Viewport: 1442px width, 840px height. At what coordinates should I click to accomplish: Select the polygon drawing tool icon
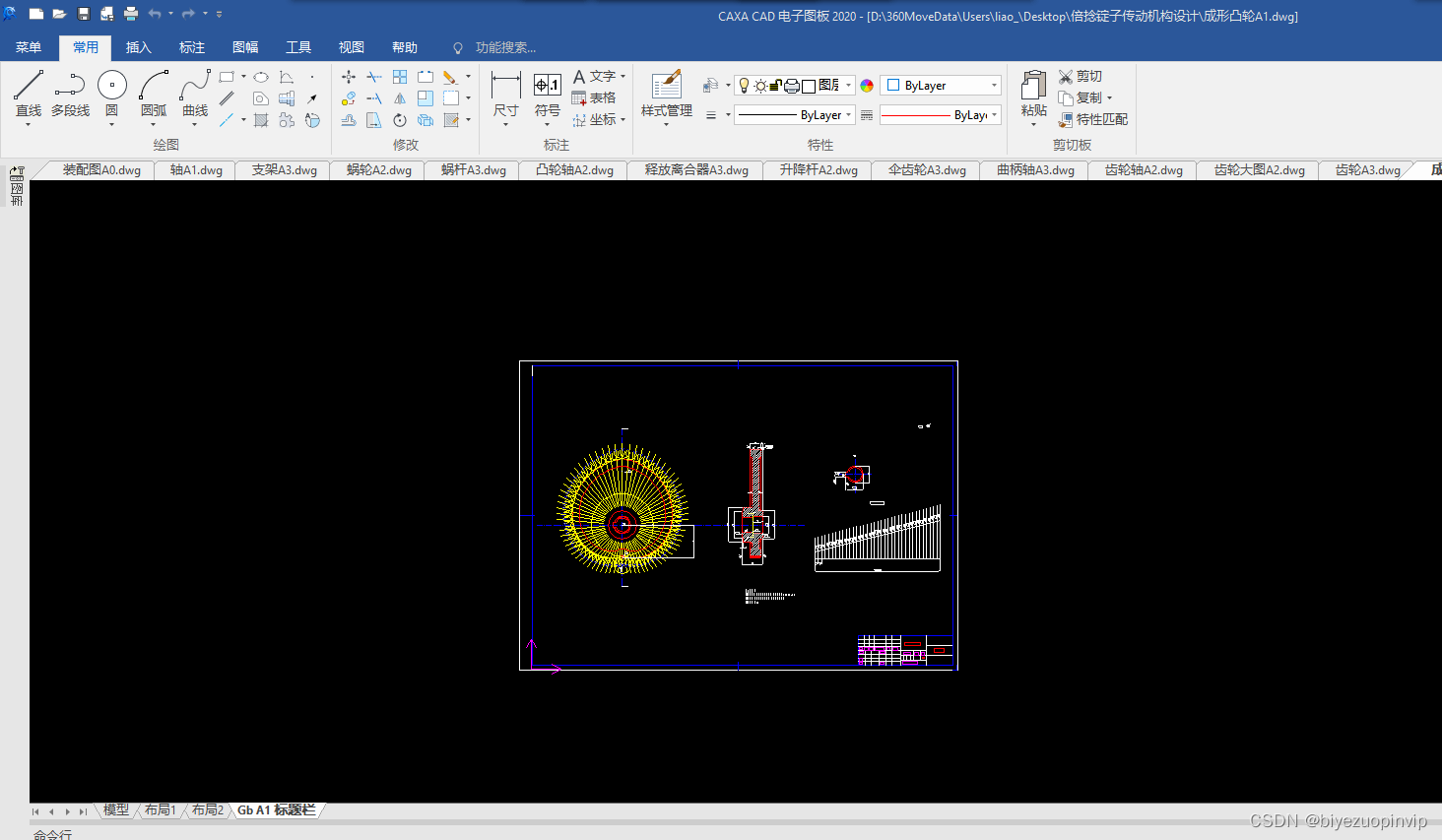[261, 98]
